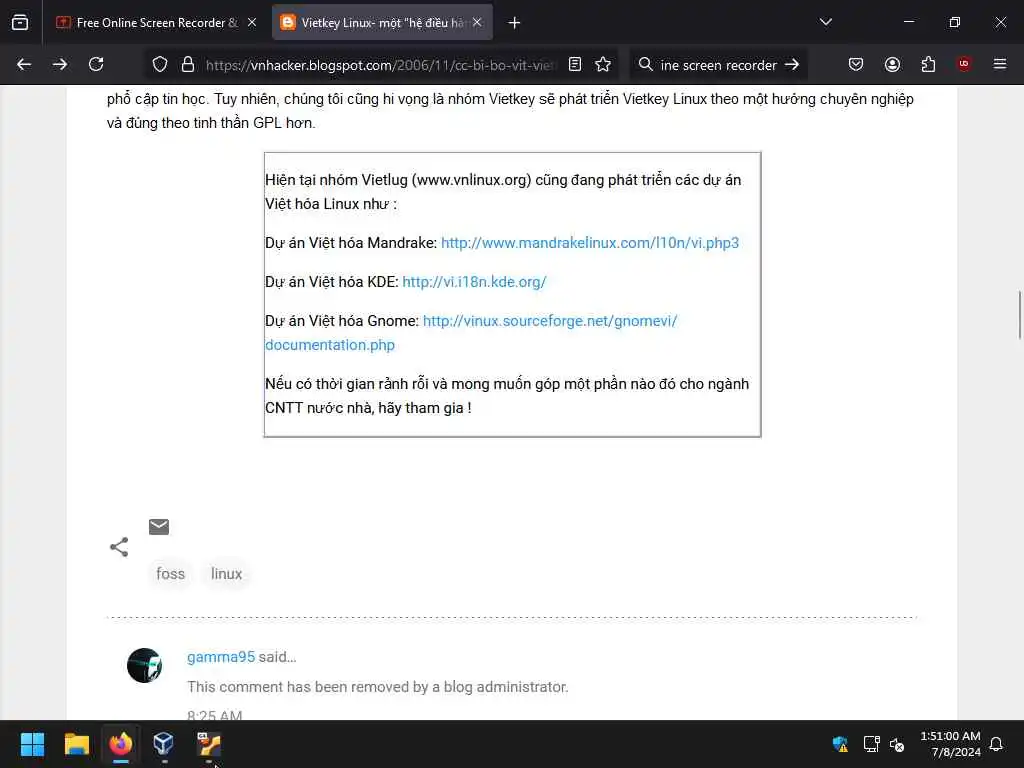Go back to previous page
1024x768 pixels.
[x=24, y=64]
